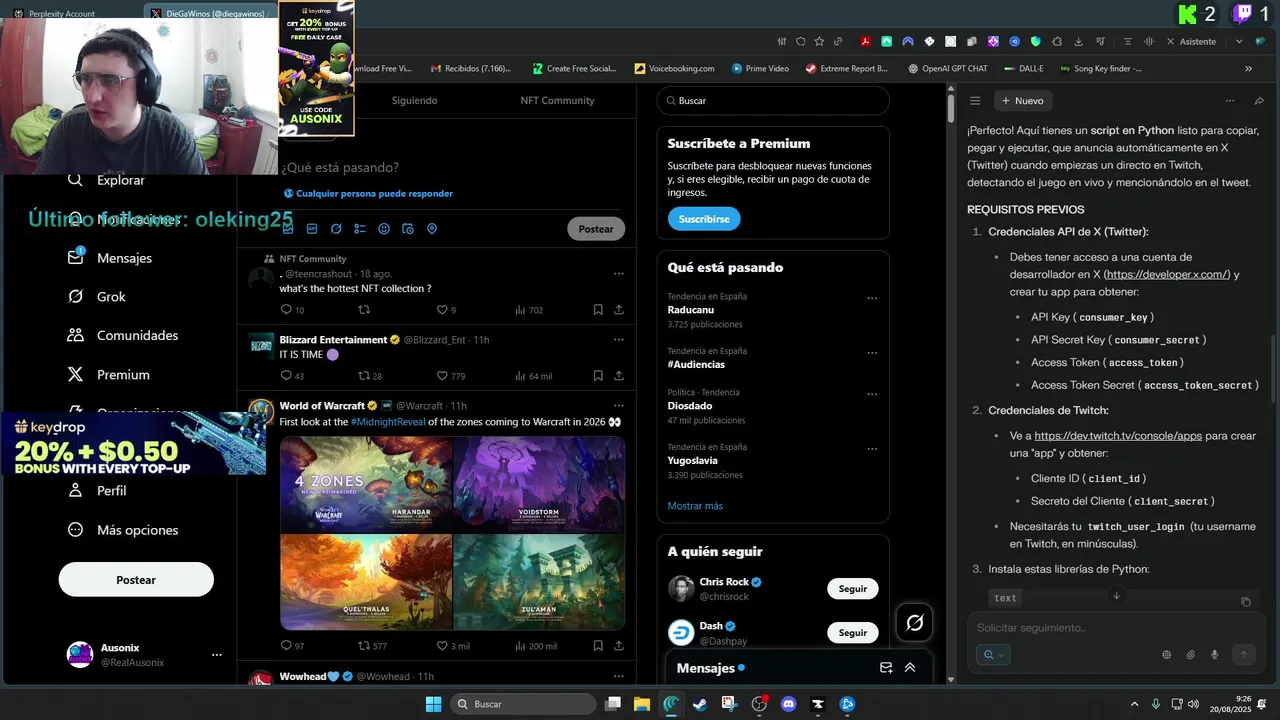Open Mensajes in the X sidebar
1280x720 pixels.
pos(110,258)
